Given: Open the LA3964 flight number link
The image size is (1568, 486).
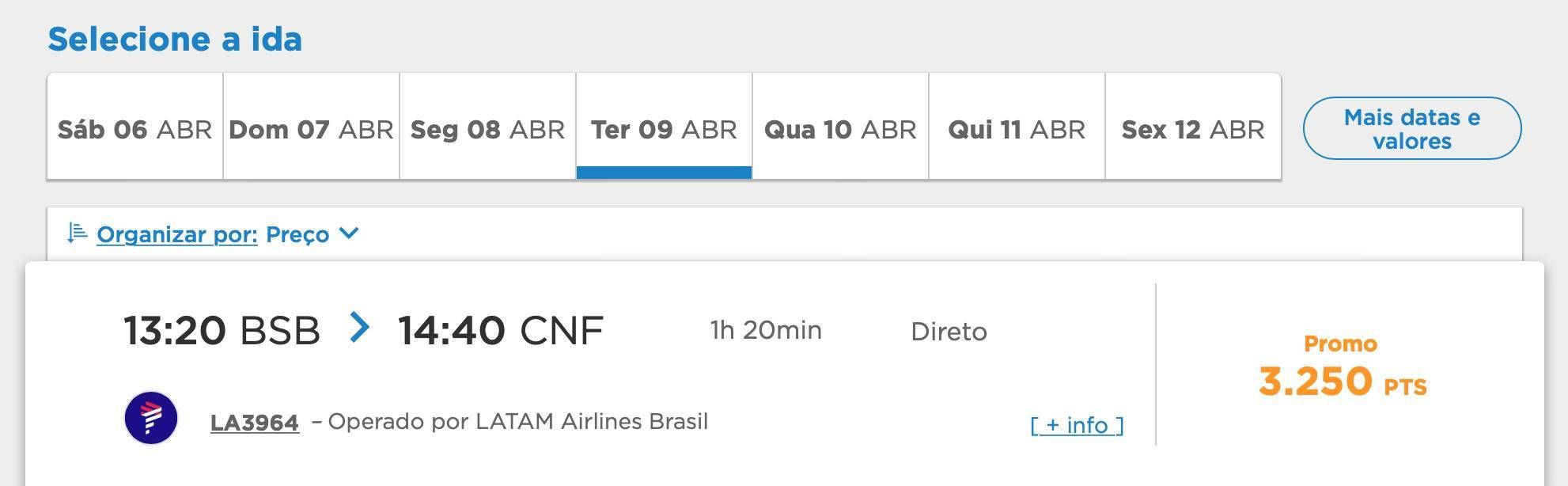Looking at the screenshot, I should [x=255, y=423].
